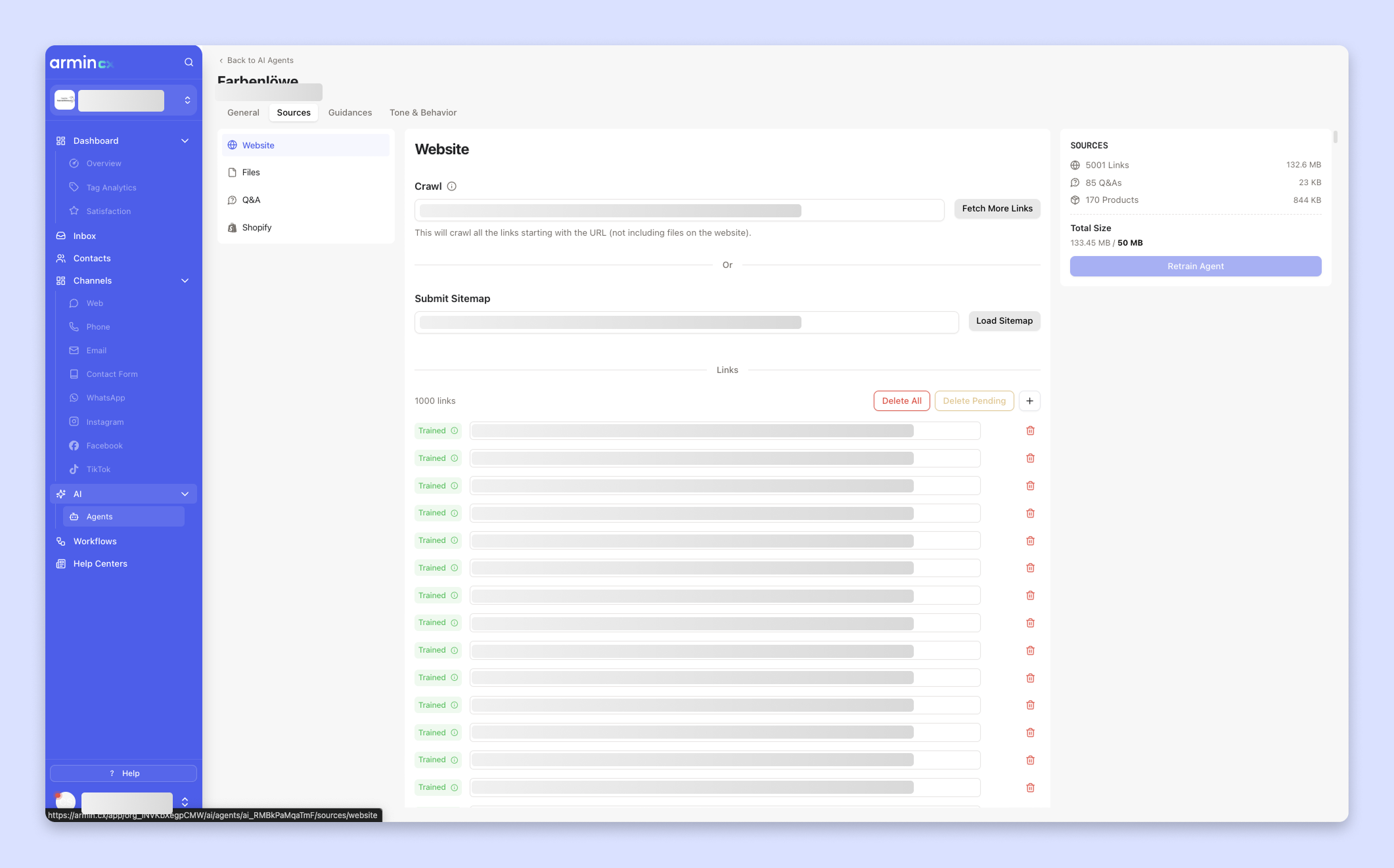Open the organization switcher dropdown
This screenshot has height=868, width=1394.
tap(187, 100)
